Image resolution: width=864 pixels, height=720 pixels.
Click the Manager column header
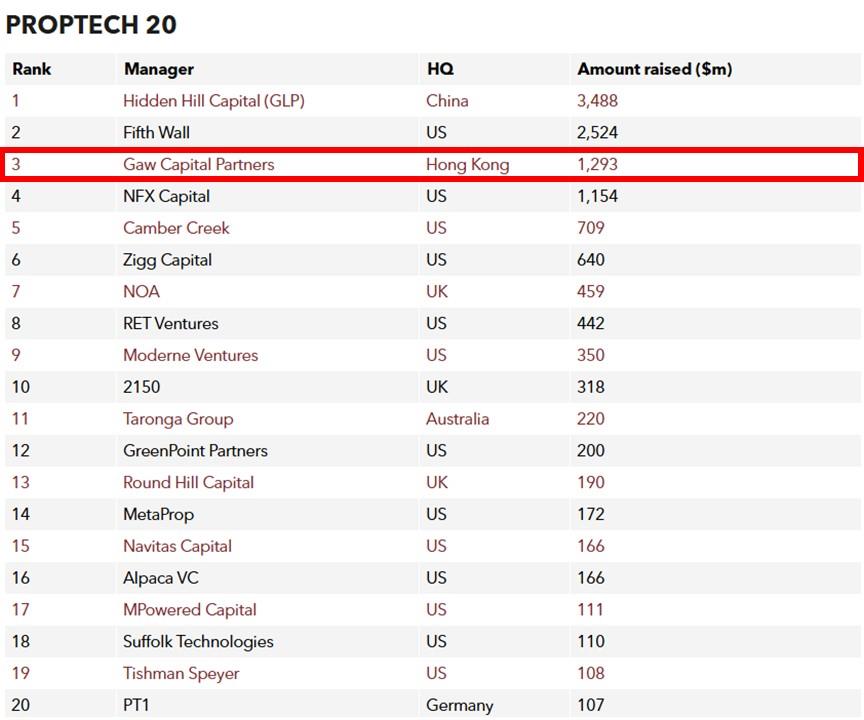pyautogui.click(x=159, y=69)
